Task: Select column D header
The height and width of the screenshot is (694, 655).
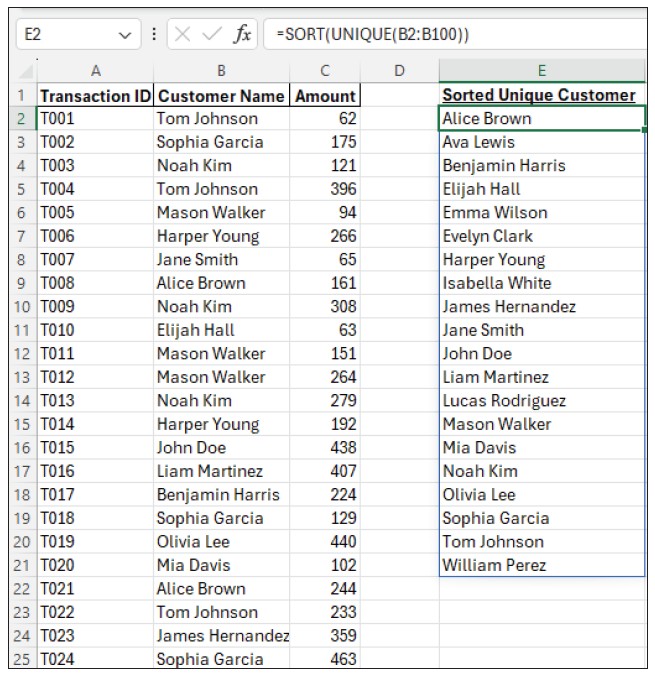Action: (x=399, y=70)
